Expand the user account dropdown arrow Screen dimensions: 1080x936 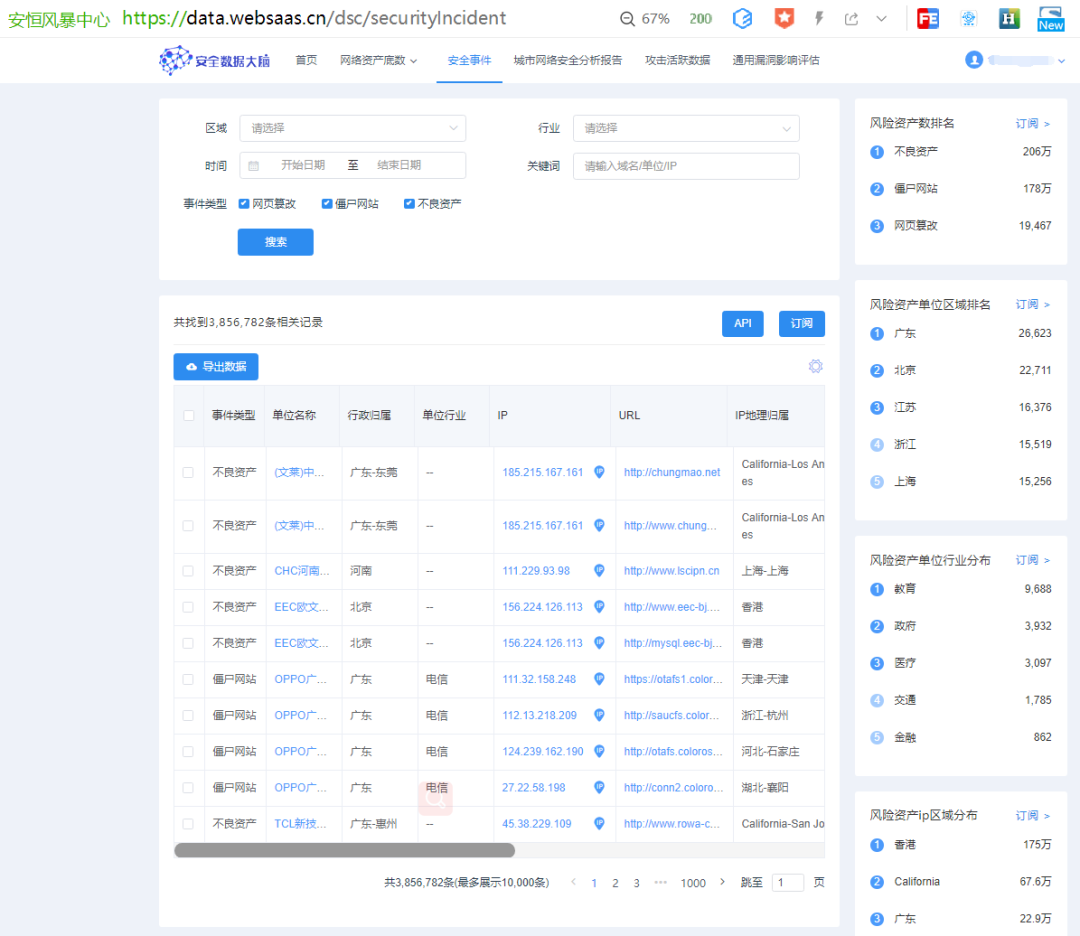coord(1061,61)
